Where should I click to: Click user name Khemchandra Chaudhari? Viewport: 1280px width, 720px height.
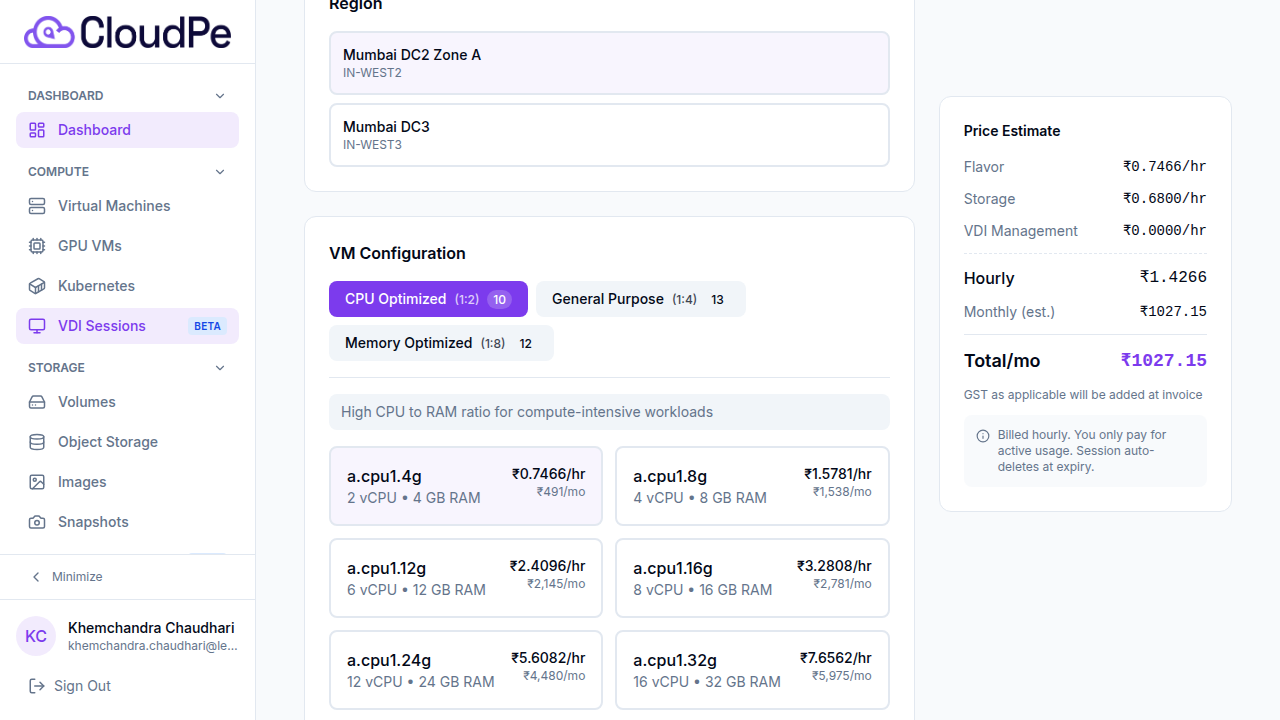[151, 628]
